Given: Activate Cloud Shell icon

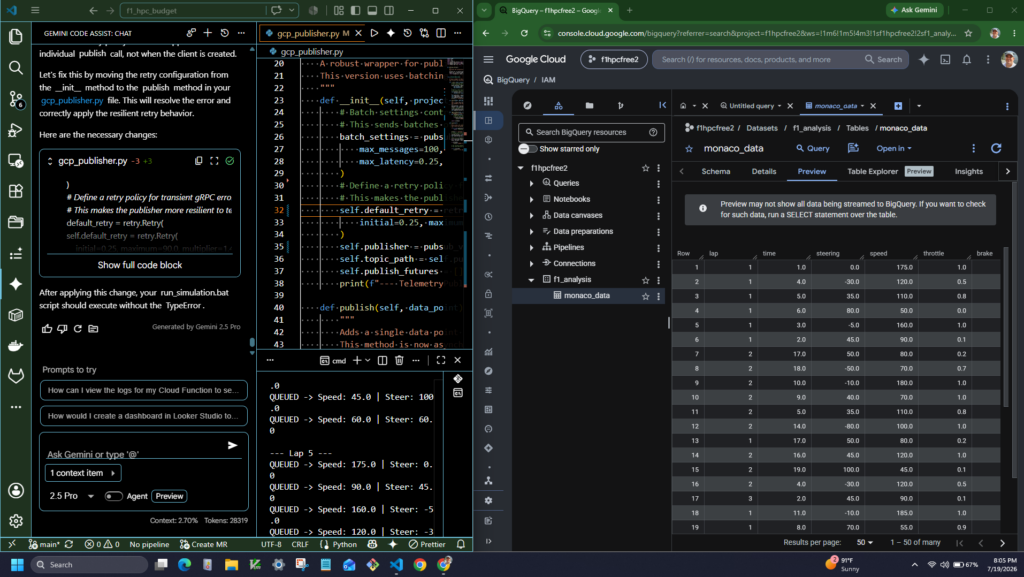Looking at the screenshot, I should click(945, 59).
